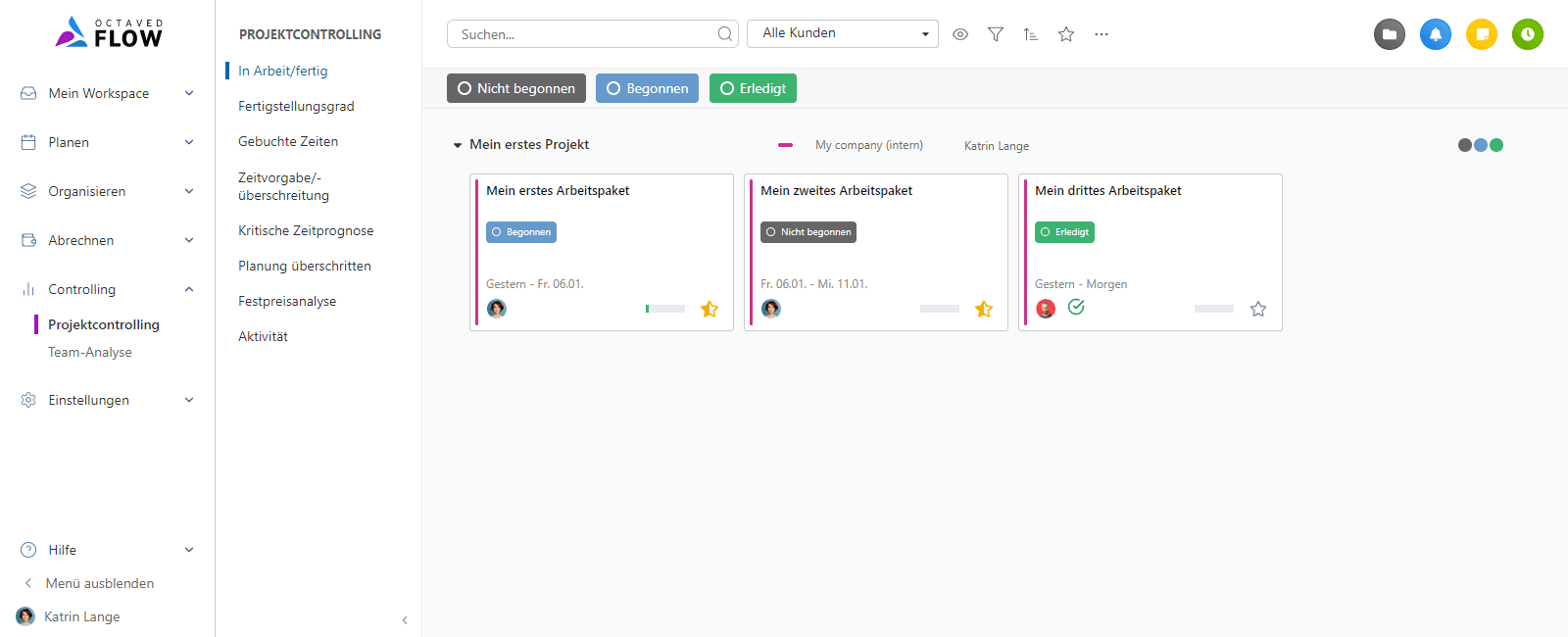Open the green clock time tracking icon
Viewport: 1568px width, 637px height.
[x=1528, y=34]
